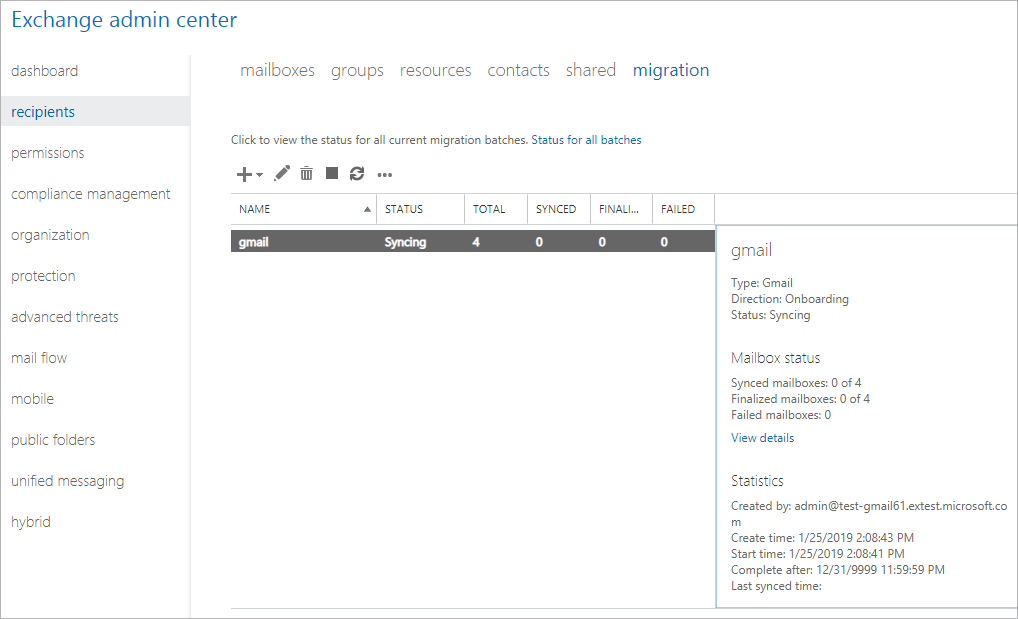The width and height of the screenshot is (1018, 619).
Task: Go to the shared tab
Action: coord(591,70)
